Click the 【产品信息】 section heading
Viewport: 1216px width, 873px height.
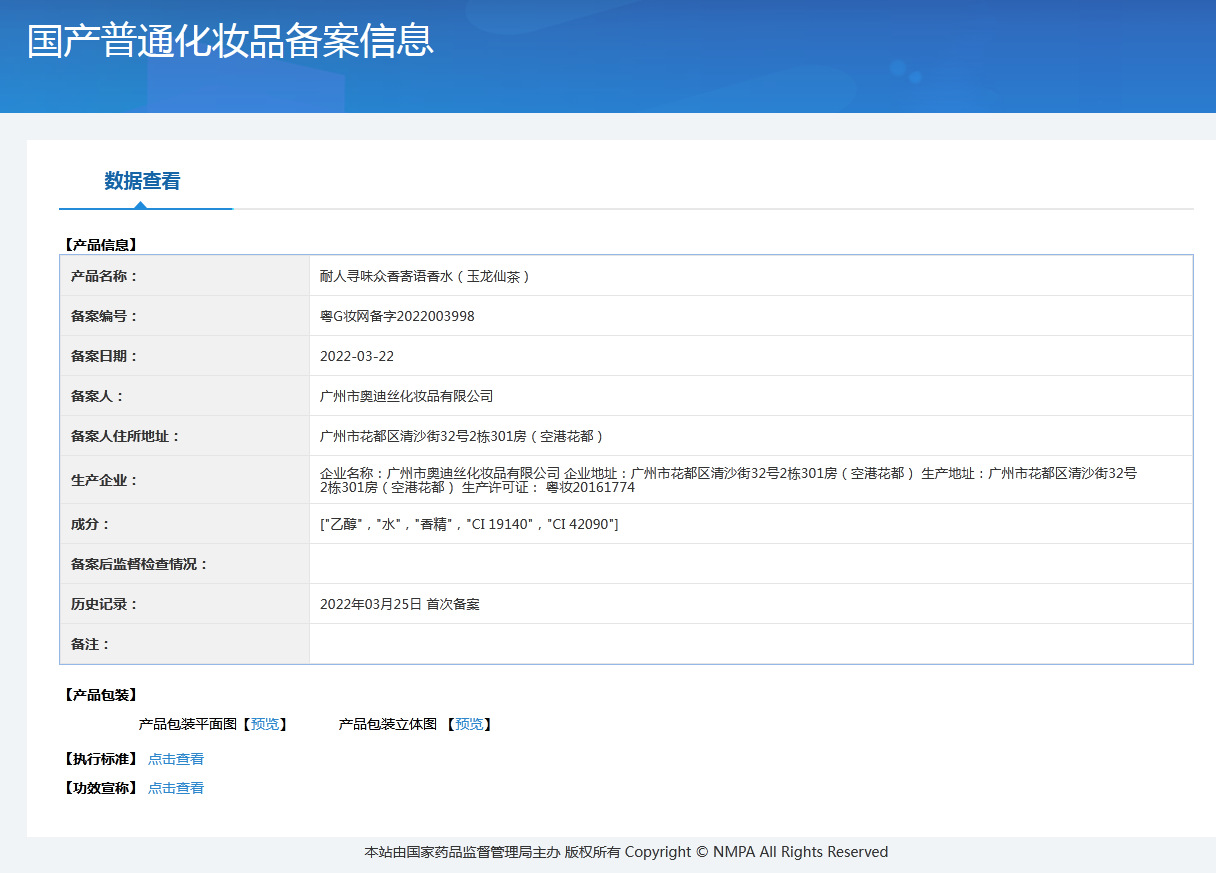[101, 243]
